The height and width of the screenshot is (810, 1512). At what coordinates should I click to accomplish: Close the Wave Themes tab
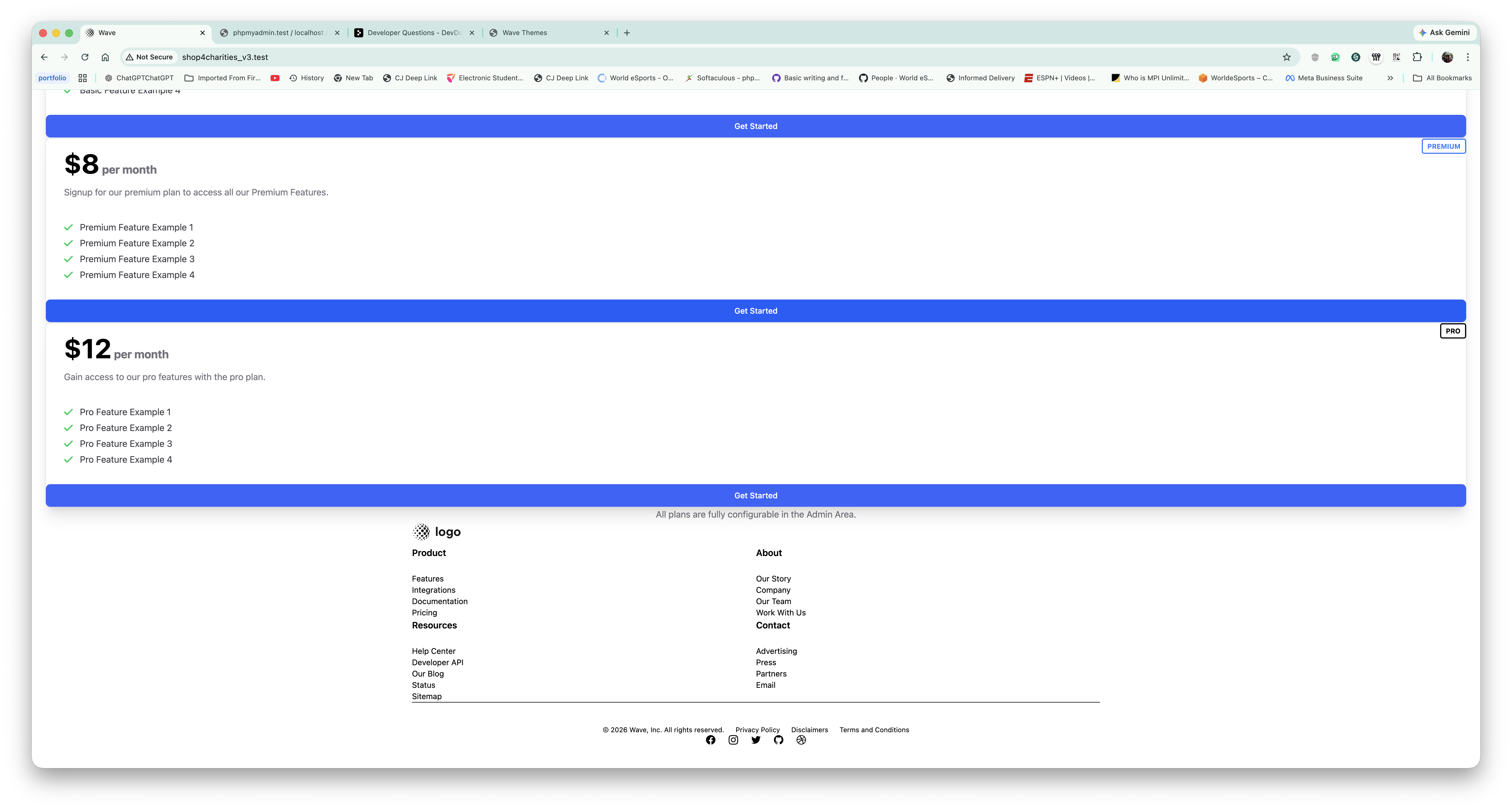[x=606, y=33]
